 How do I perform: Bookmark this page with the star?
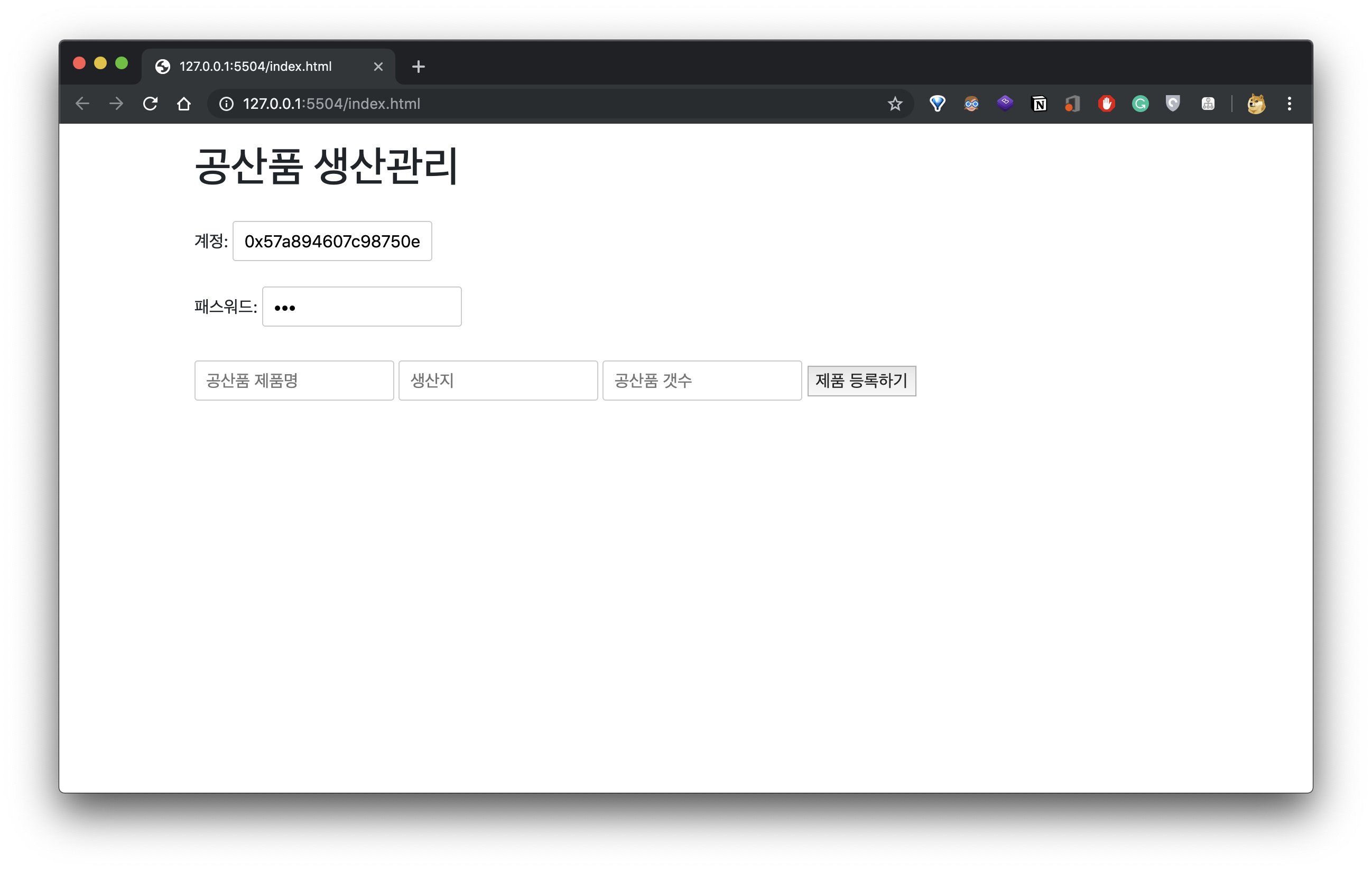[x=895, y=104]
